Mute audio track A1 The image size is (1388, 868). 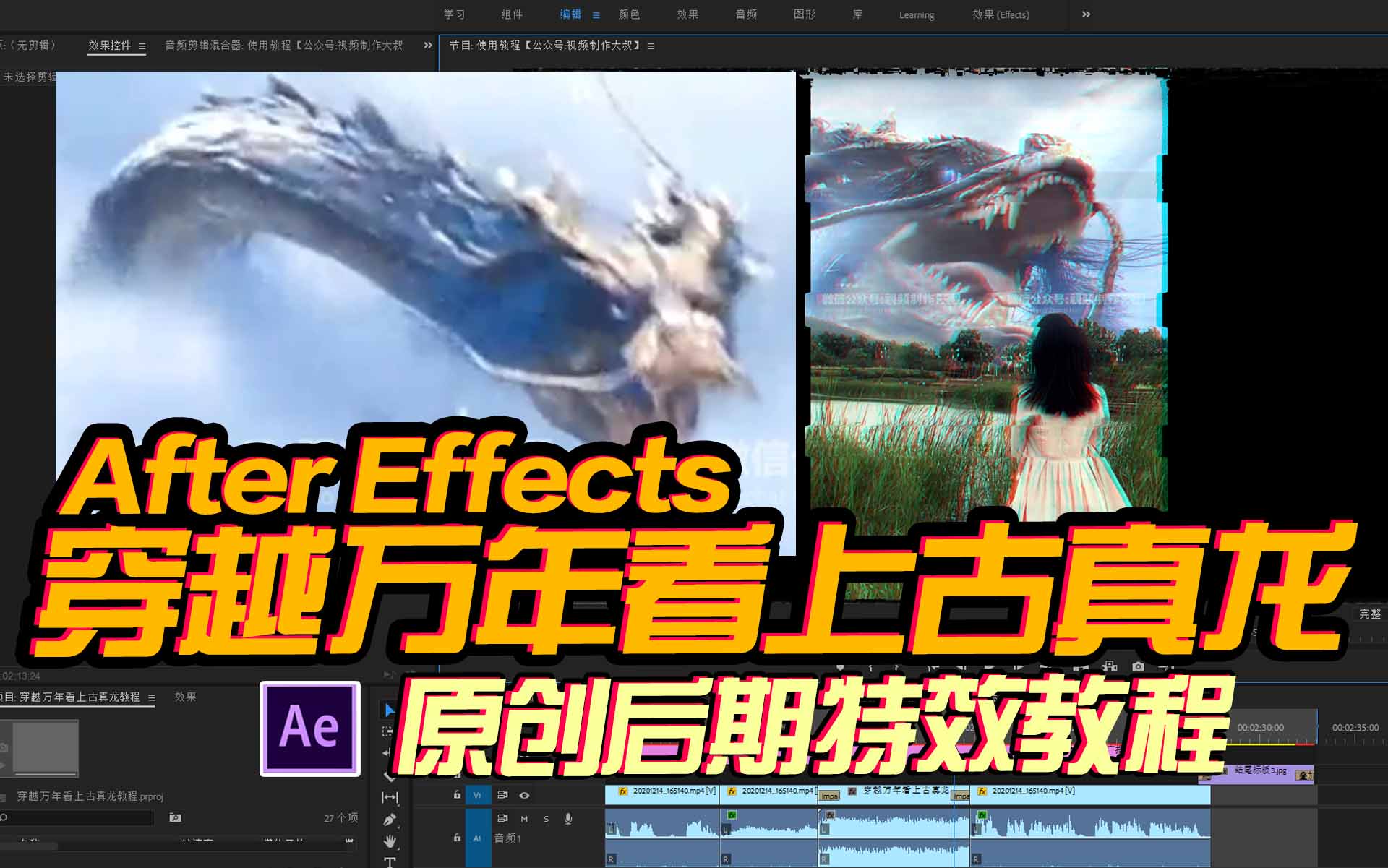(x=524, y=819)
